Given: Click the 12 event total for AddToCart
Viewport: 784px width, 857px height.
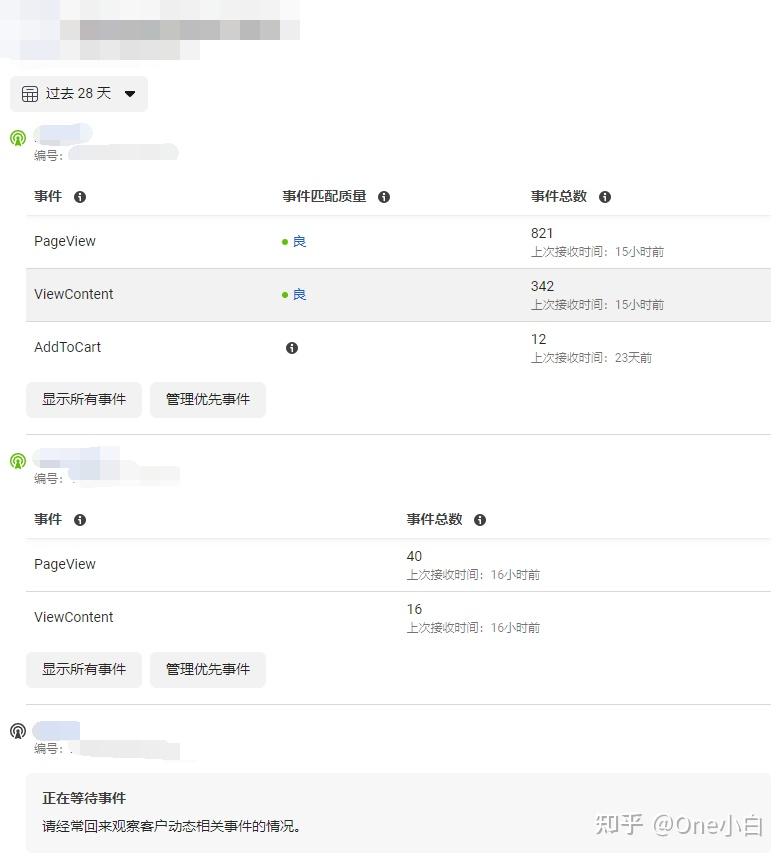Looking at the screenshot, I should [539, 339].
